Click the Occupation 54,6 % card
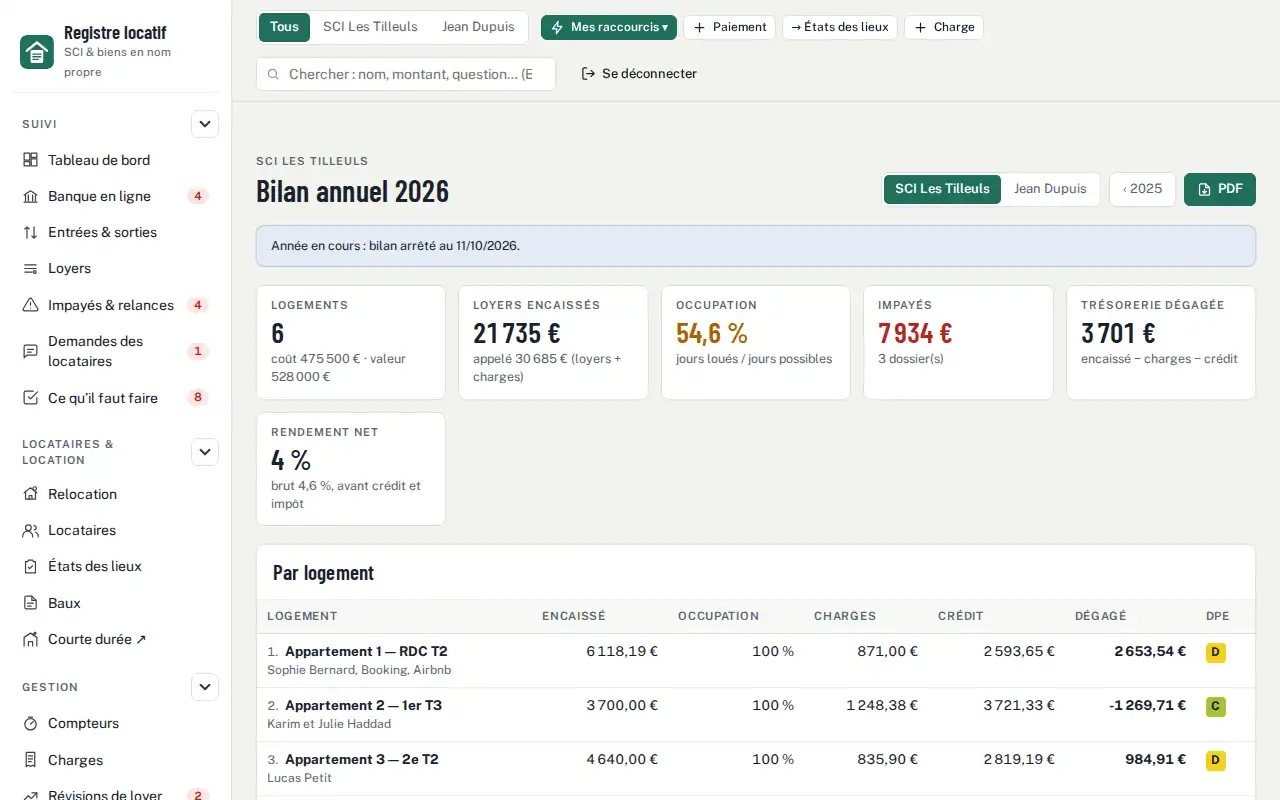The width and height of the screenshot is (1280, 800). (756, 343)
